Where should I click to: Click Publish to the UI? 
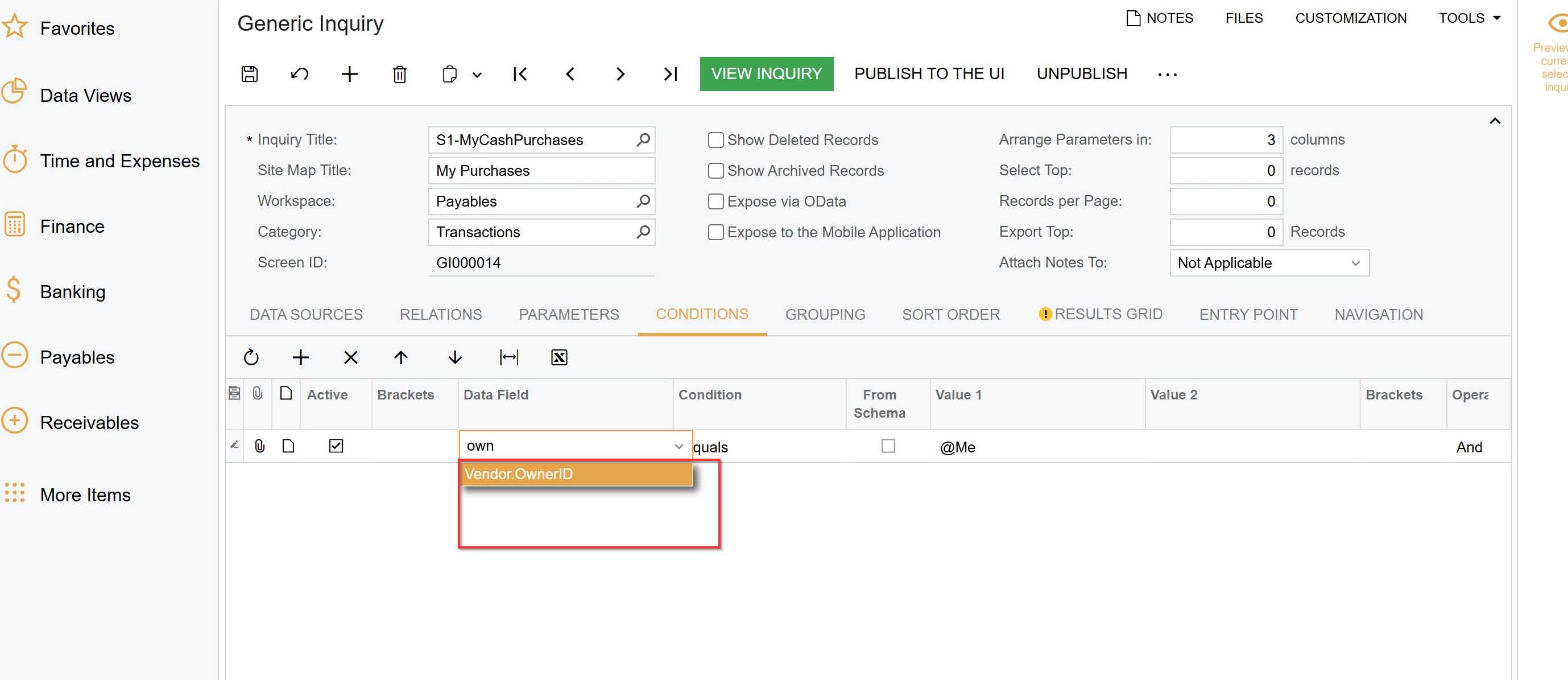929,73
